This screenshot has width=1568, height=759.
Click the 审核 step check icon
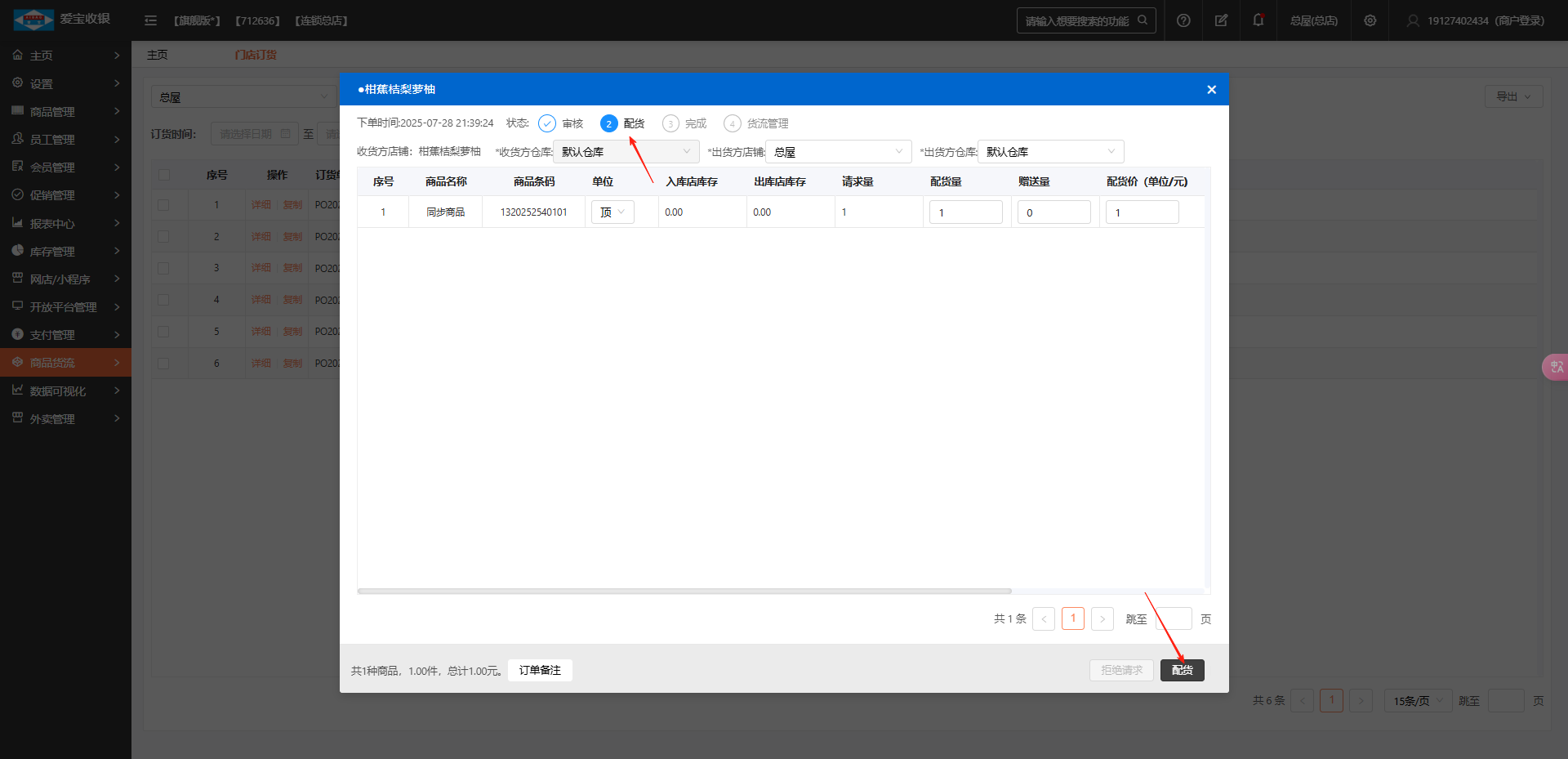547,123
